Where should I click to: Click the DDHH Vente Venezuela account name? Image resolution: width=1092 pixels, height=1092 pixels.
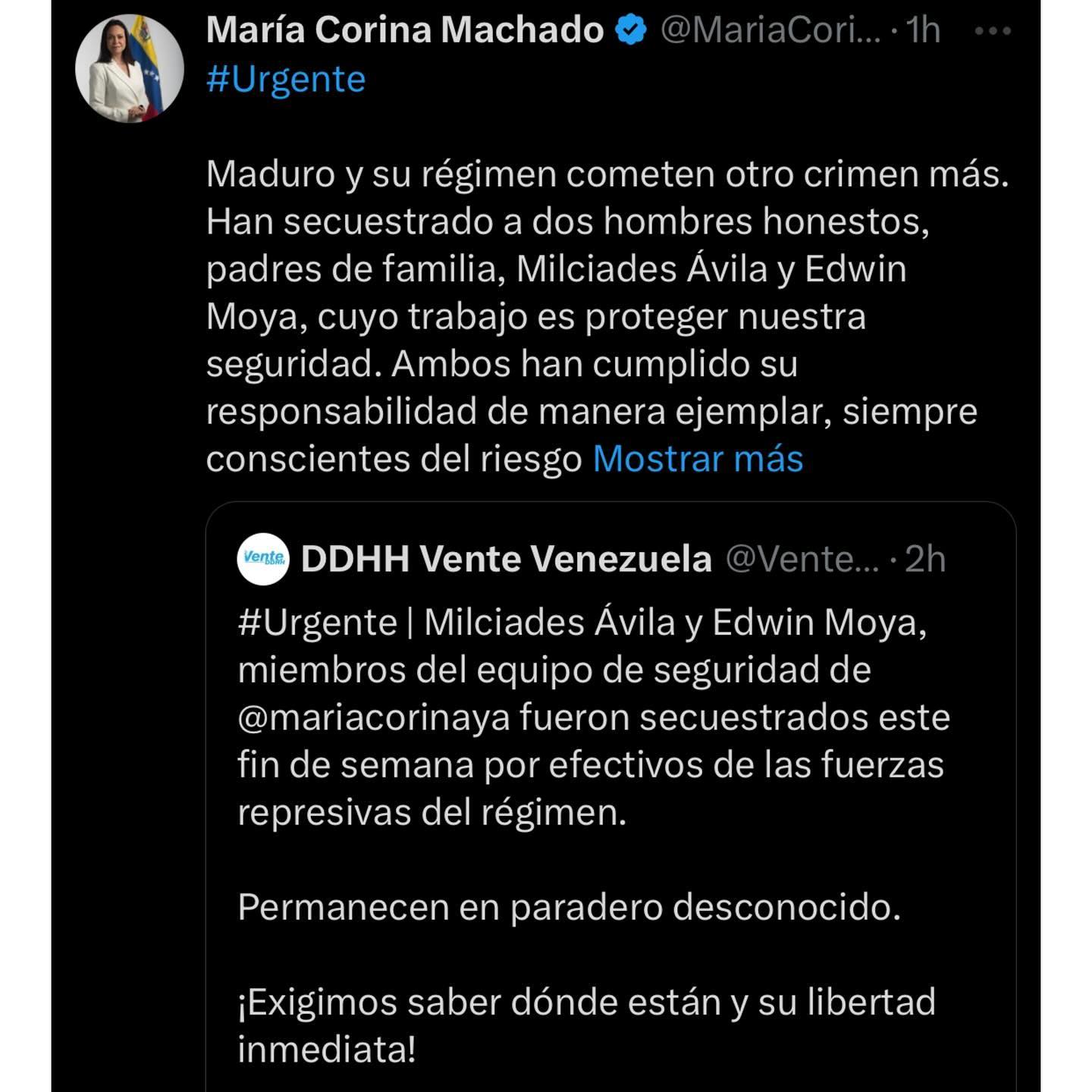pos(507,559)
